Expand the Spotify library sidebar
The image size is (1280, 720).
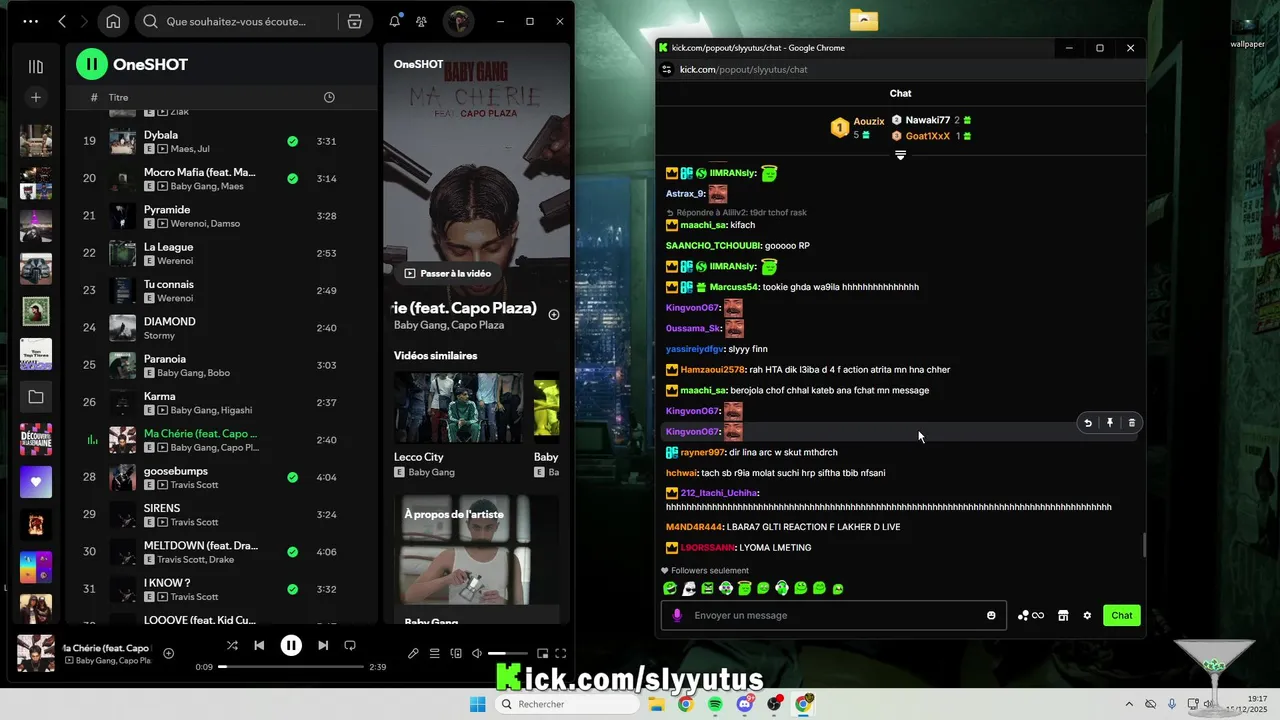36,67
